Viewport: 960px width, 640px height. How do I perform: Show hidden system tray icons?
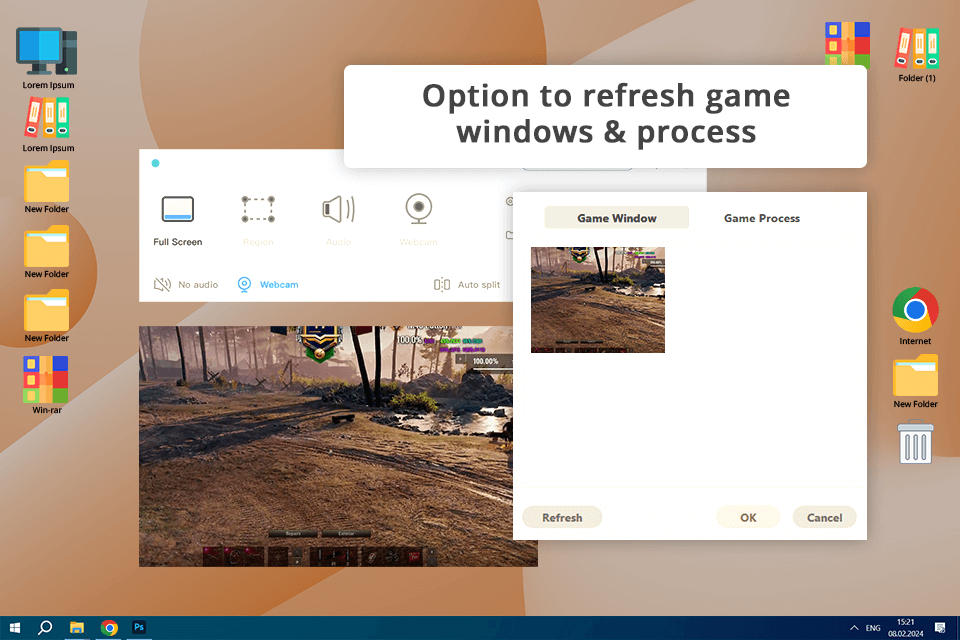click(x=854, y=628)
